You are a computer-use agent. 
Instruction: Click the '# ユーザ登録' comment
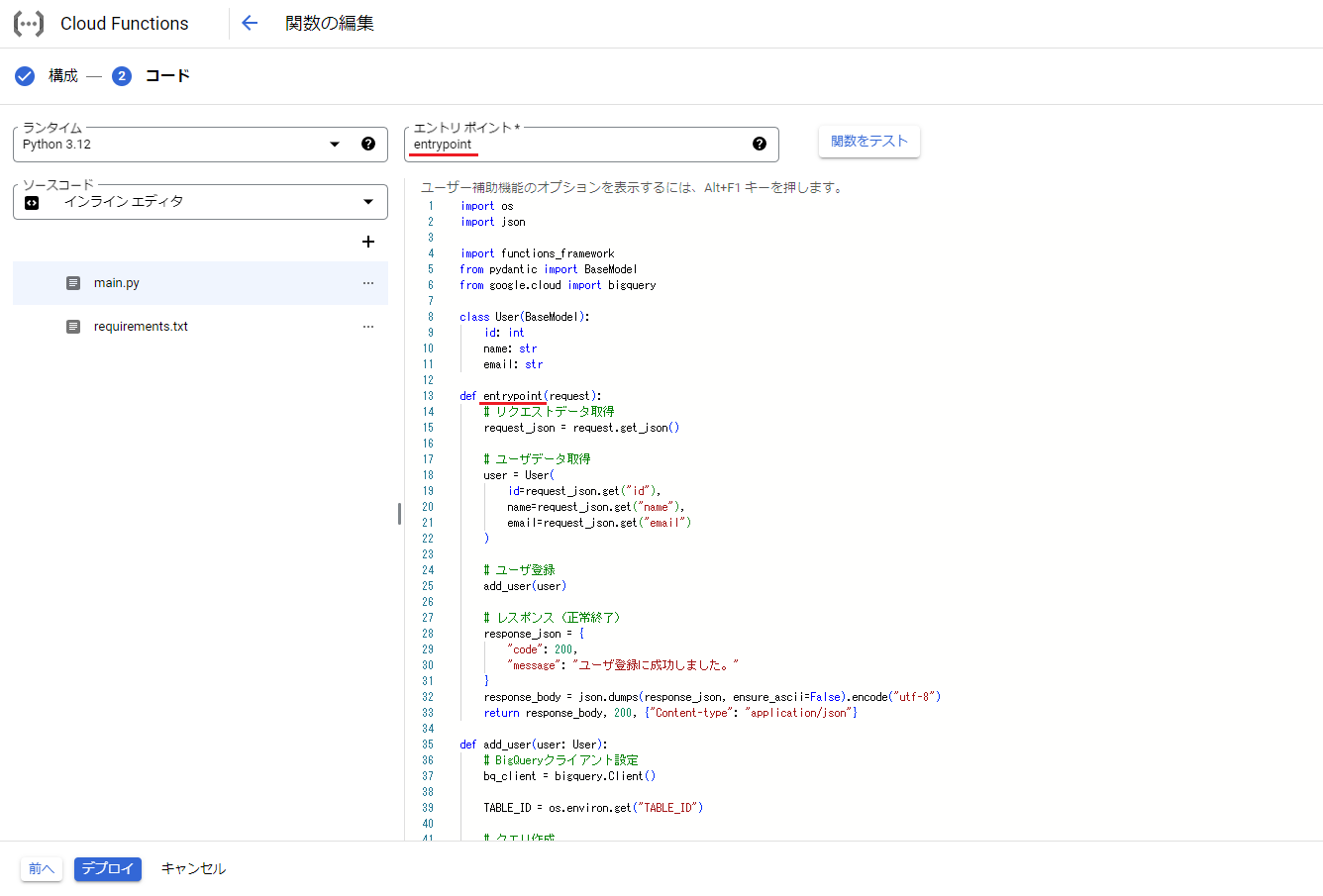click(519, 570)
